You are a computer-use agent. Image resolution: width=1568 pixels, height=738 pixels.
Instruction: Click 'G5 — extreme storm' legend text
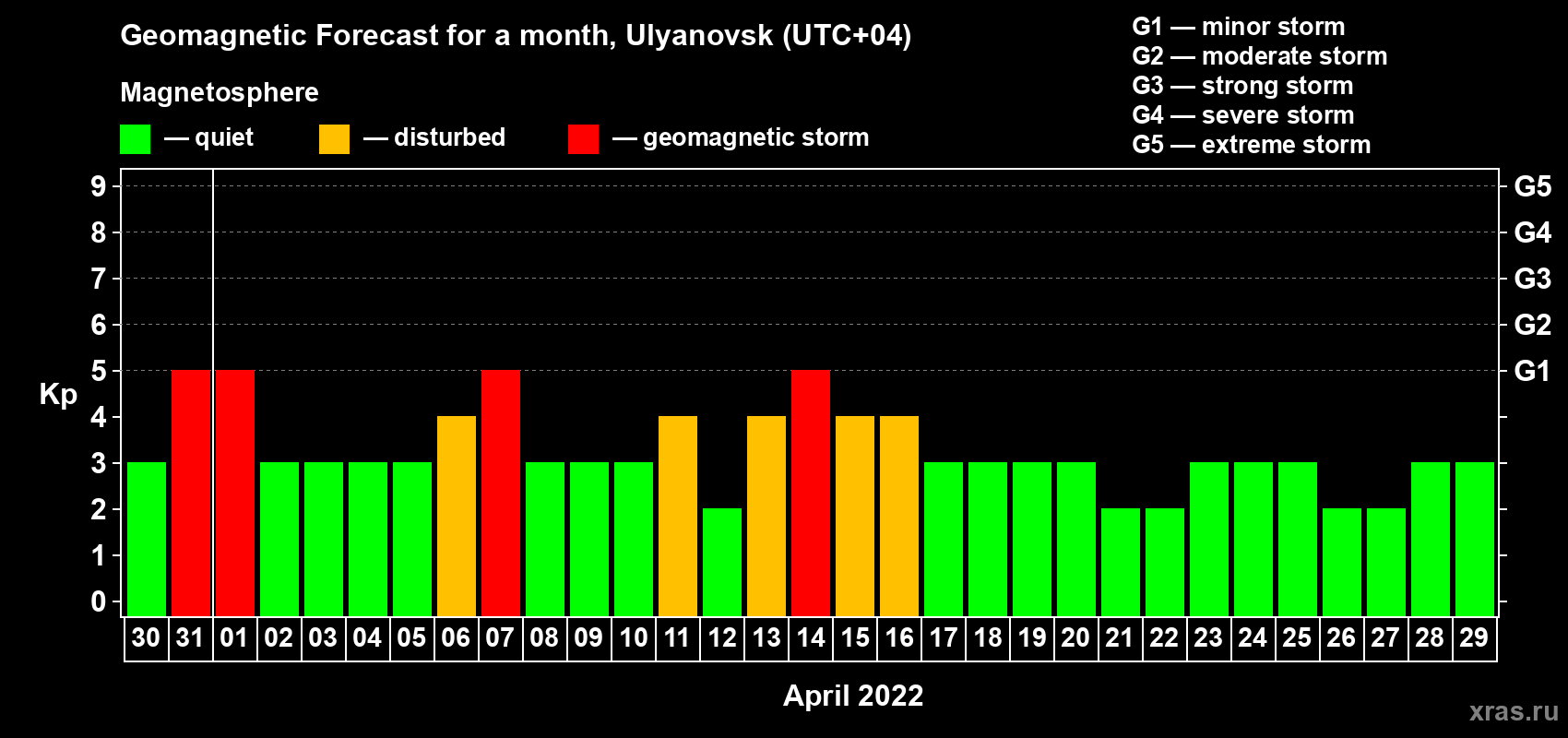point(1252,145)
